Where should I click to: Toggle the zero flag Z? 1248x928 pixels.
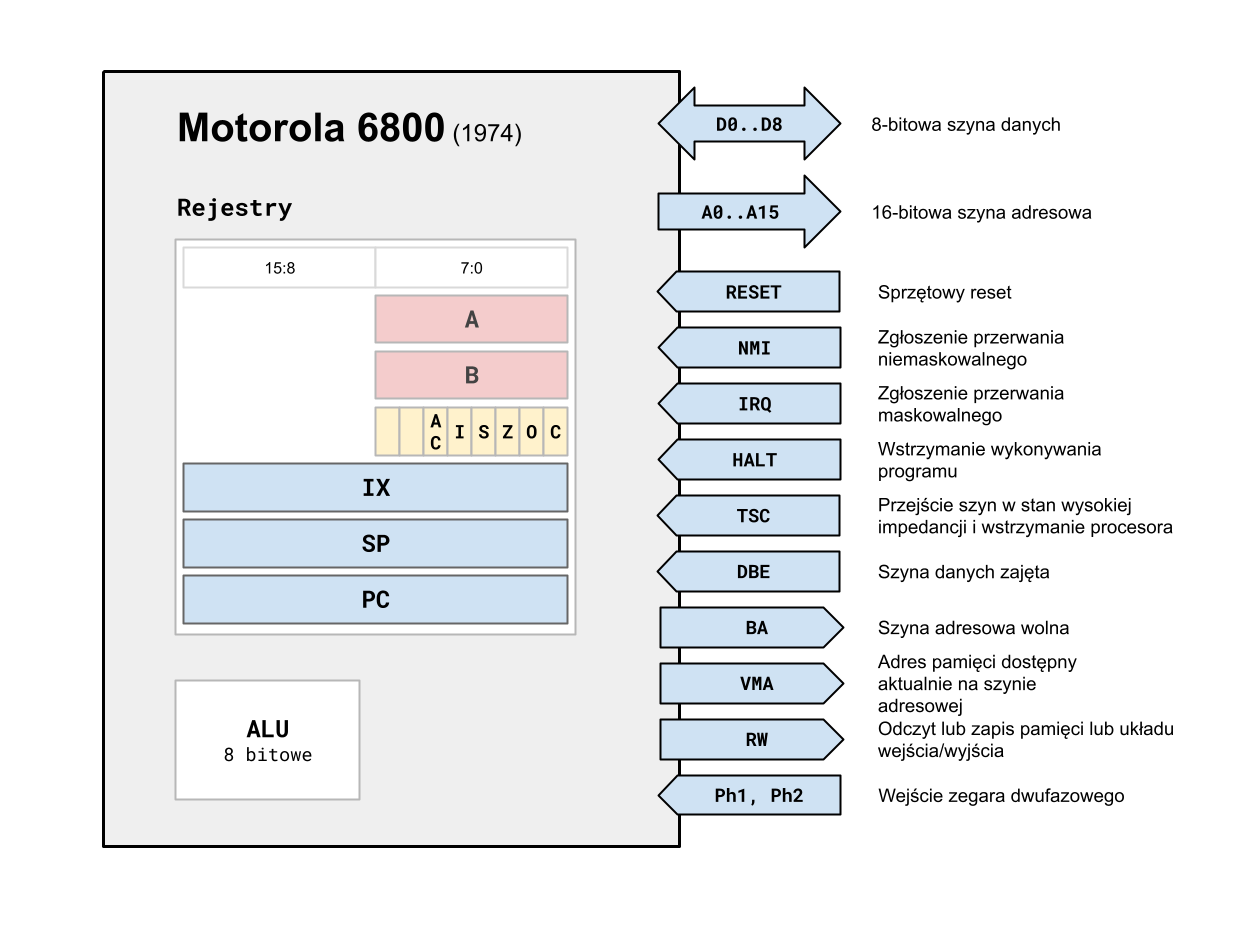tap(506, 432)
